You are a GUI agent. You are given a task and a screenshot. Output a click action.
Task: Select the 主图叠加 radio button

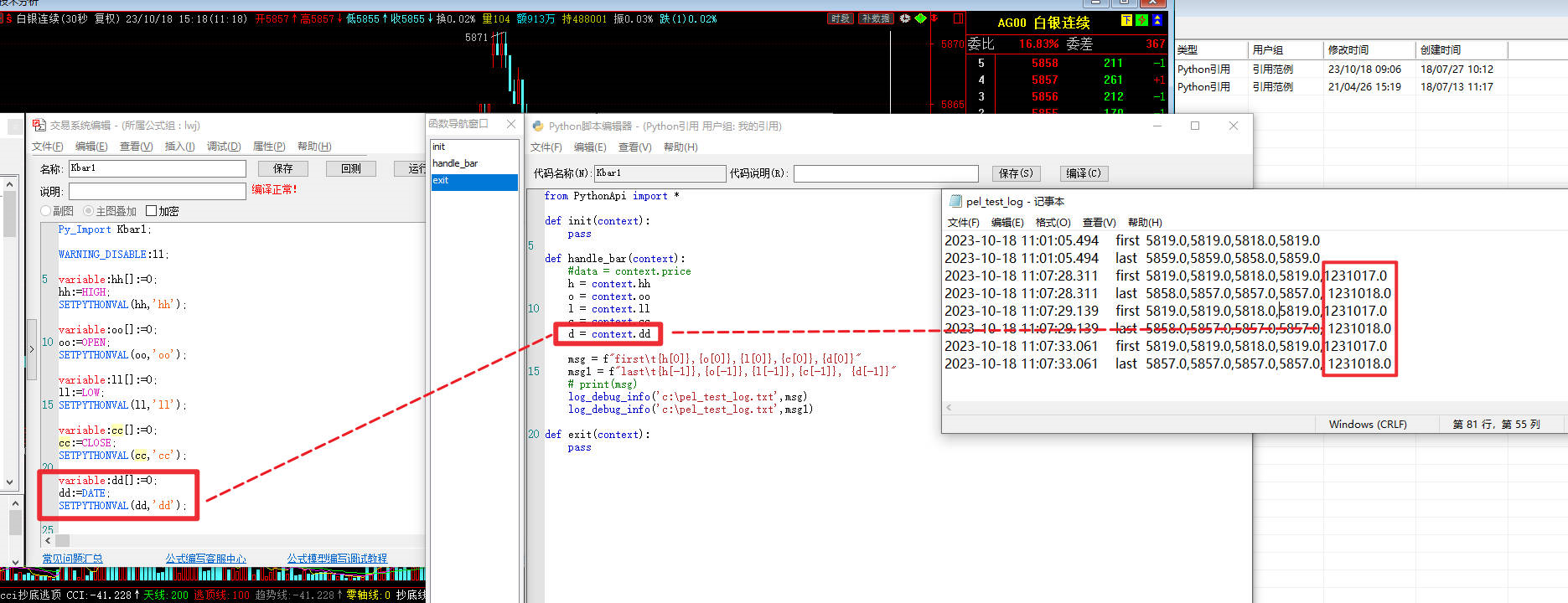click(88, 211)
